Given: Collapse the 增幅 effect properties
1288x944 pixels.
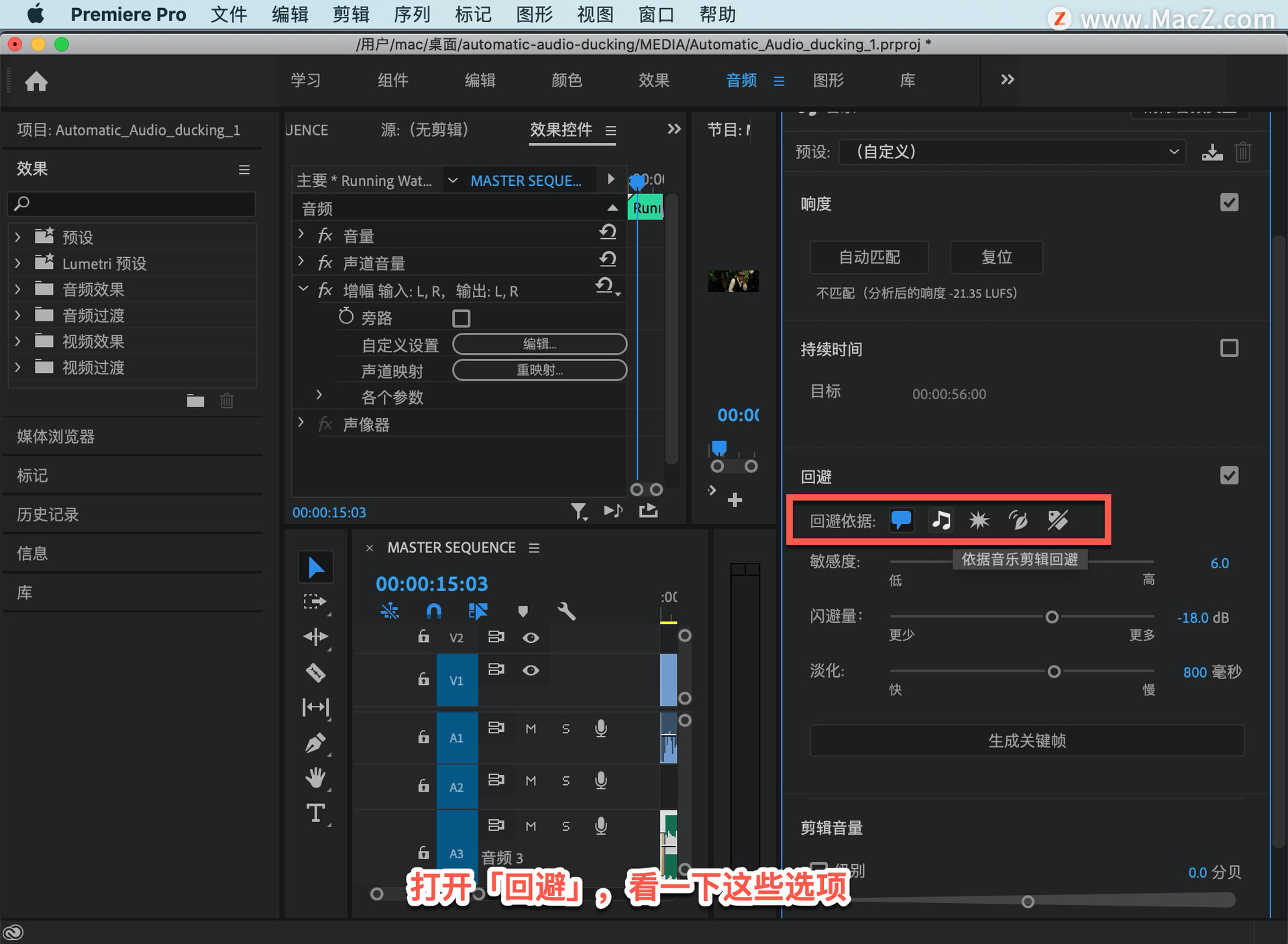Looking at the screenshot, I should [x=303, y=289].
